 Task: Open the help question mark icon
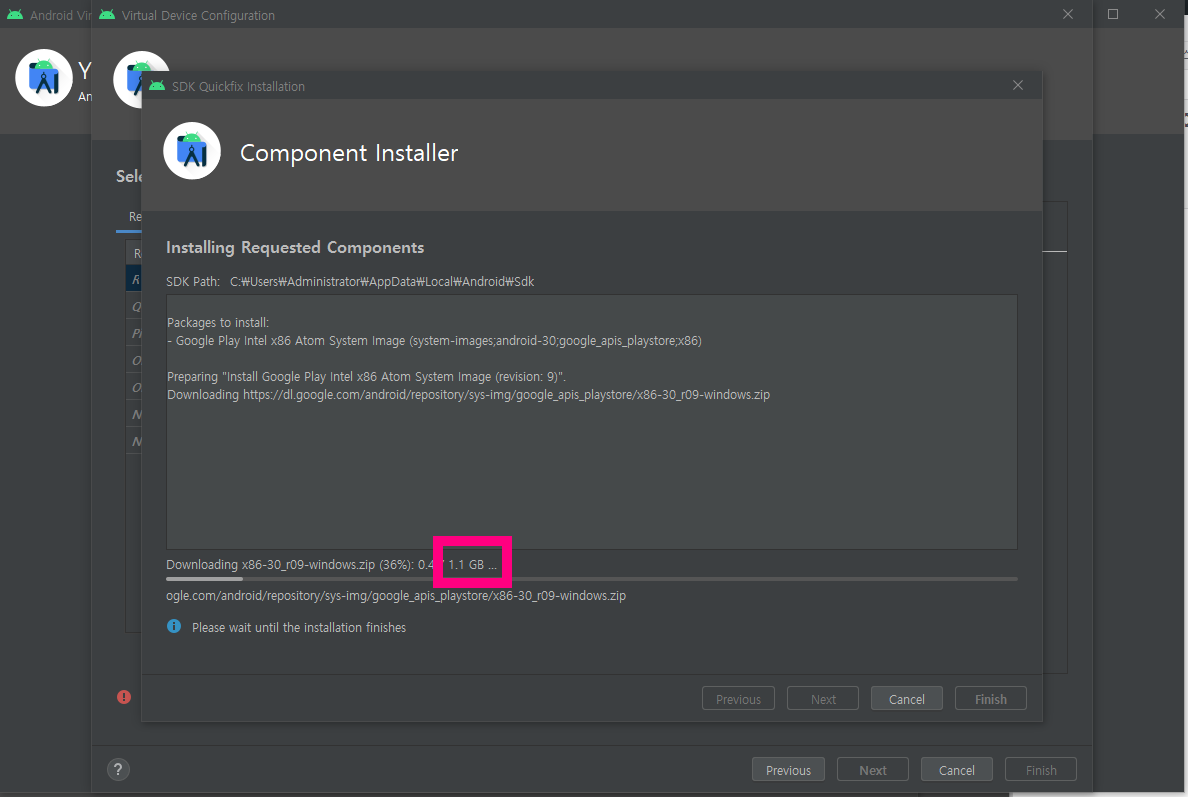[x=118, y=770]
